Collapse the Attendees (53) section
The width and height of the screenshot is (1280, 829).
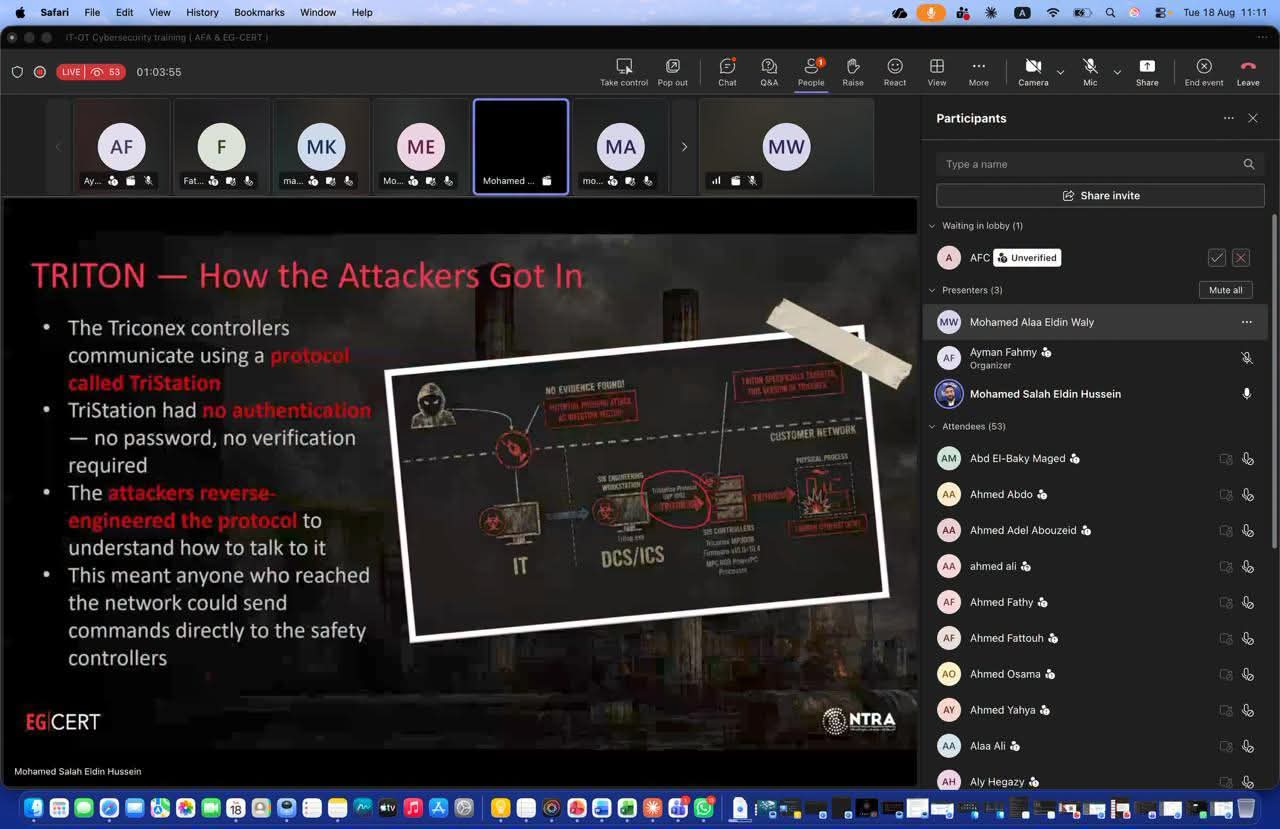point(933,426)
